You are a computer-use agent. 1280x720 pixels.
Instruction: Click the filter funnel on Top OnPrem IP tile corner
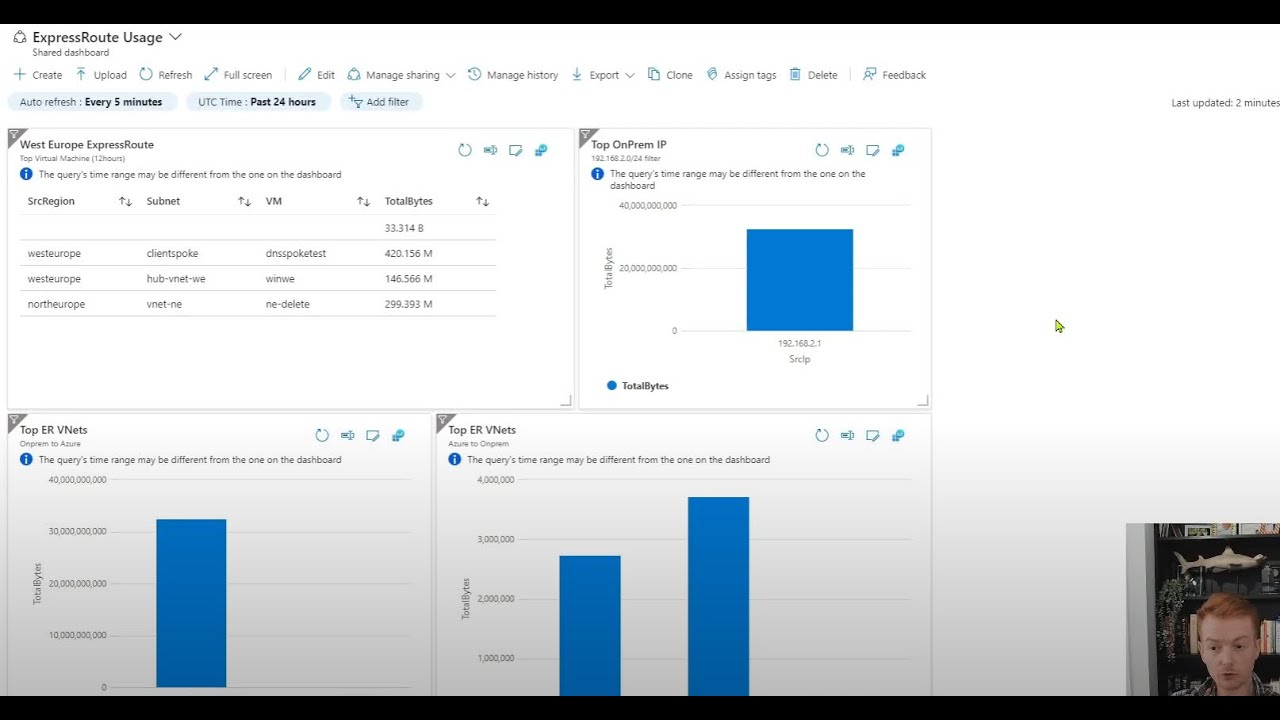point(587,135)
